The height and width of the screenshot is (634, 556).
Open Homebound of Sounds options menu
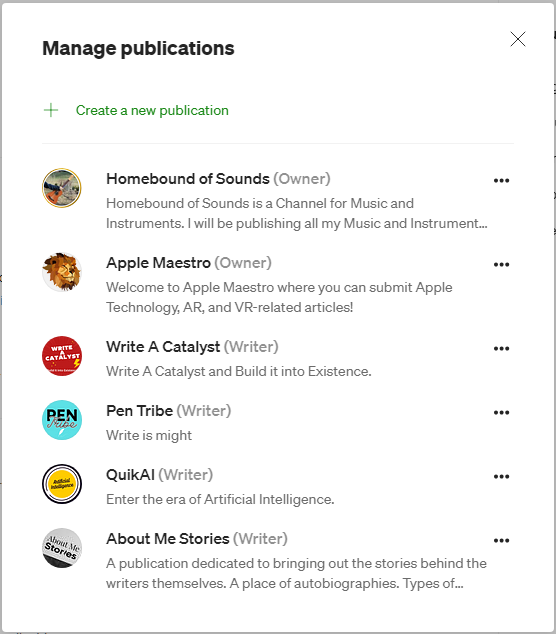click(501, 180)
